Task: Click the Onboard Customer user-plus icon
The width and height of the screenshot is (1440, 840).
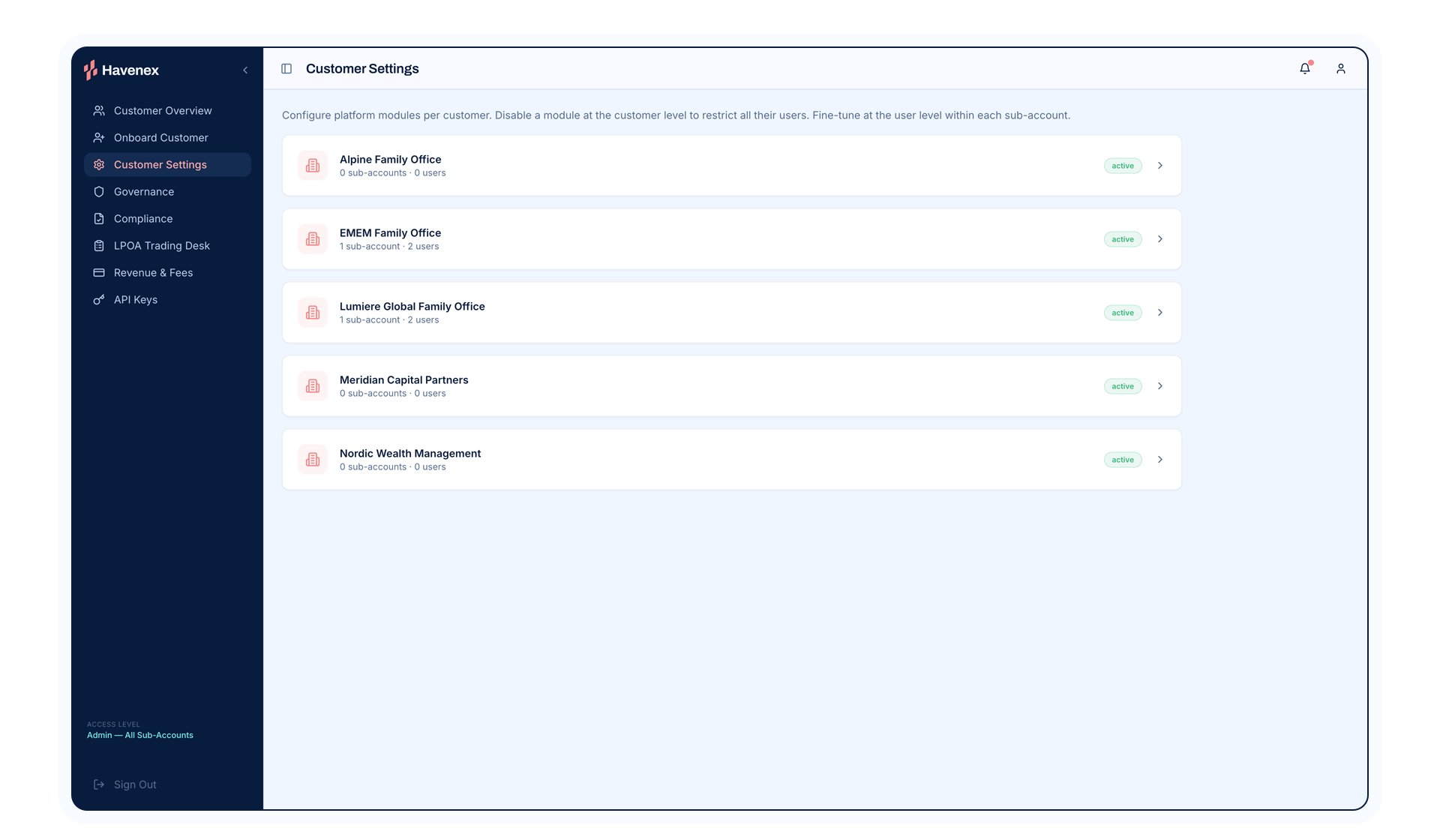Action: 99,138
